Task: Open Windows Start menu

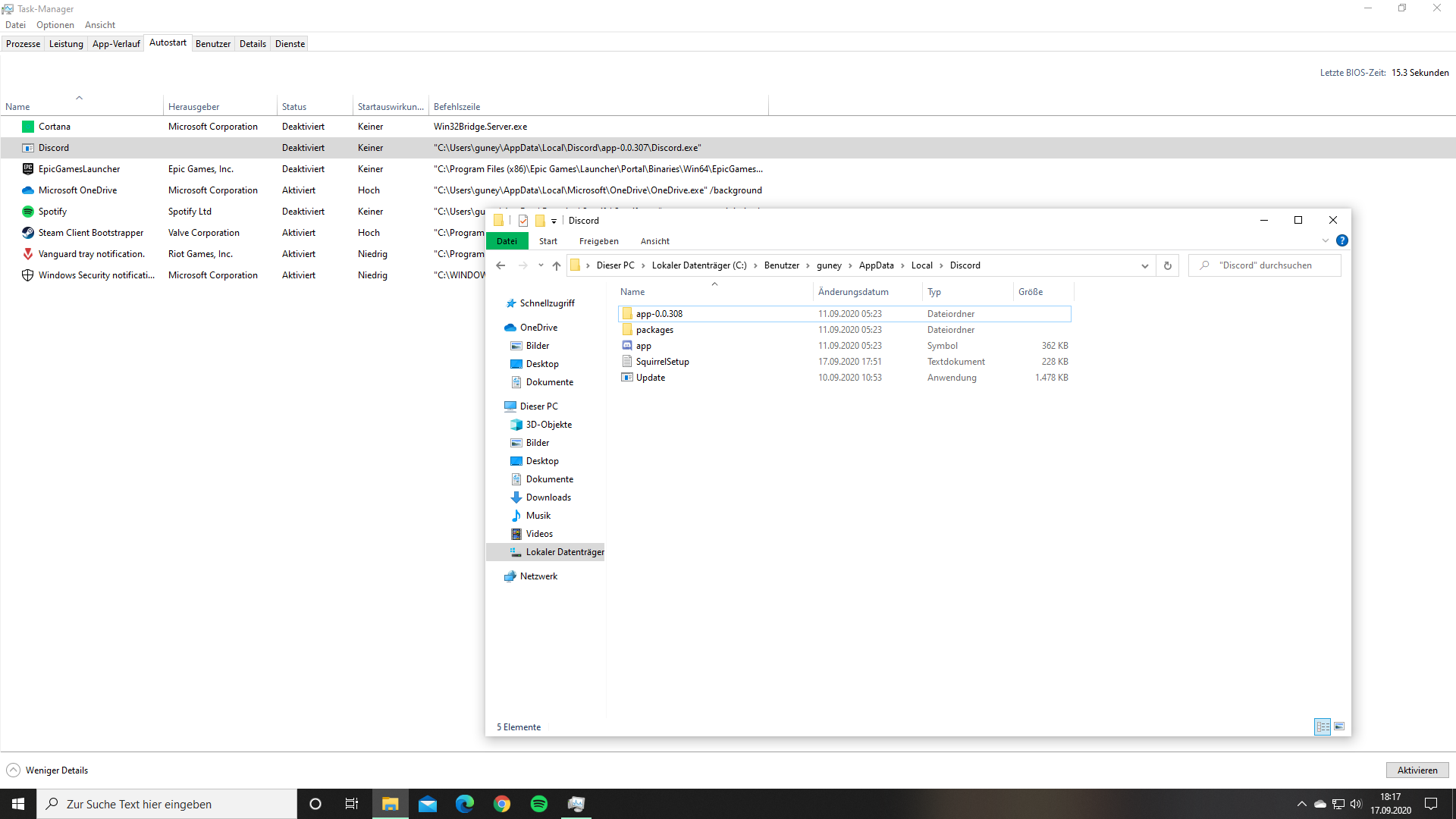Action: 18,804
